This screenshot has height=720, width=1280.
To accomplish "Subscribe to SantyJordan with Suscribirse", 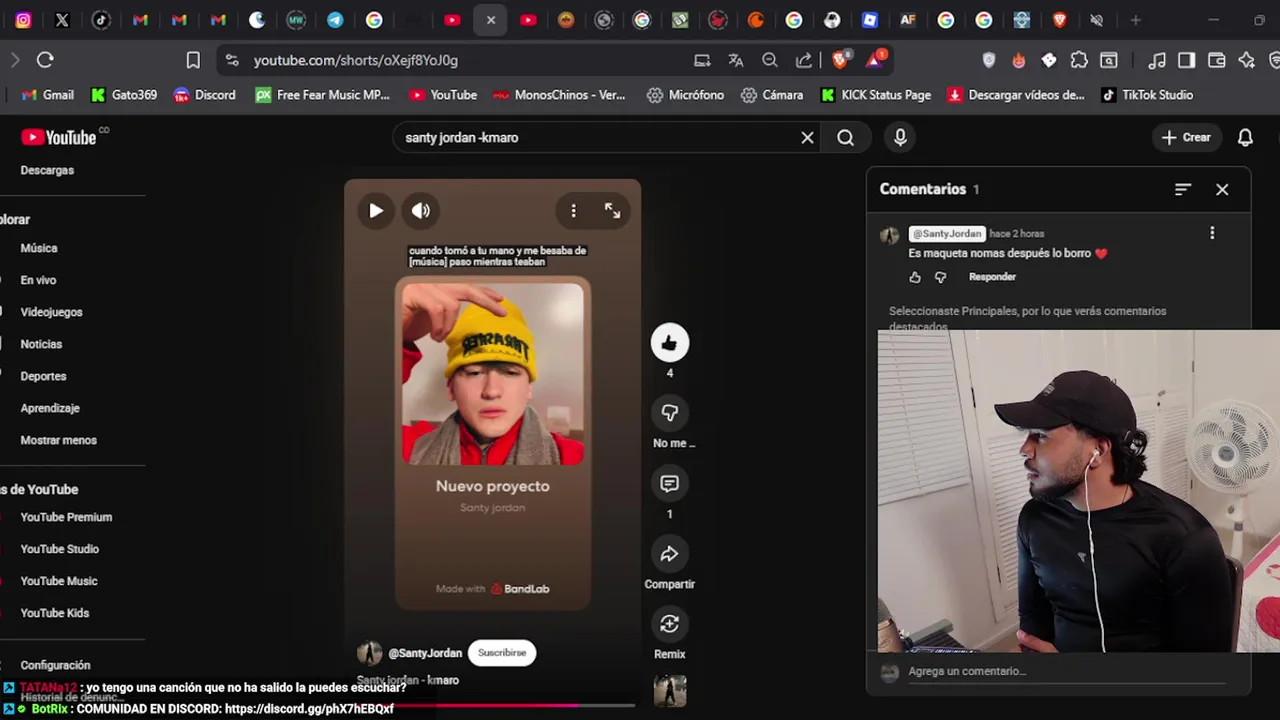I will [502, 653].
